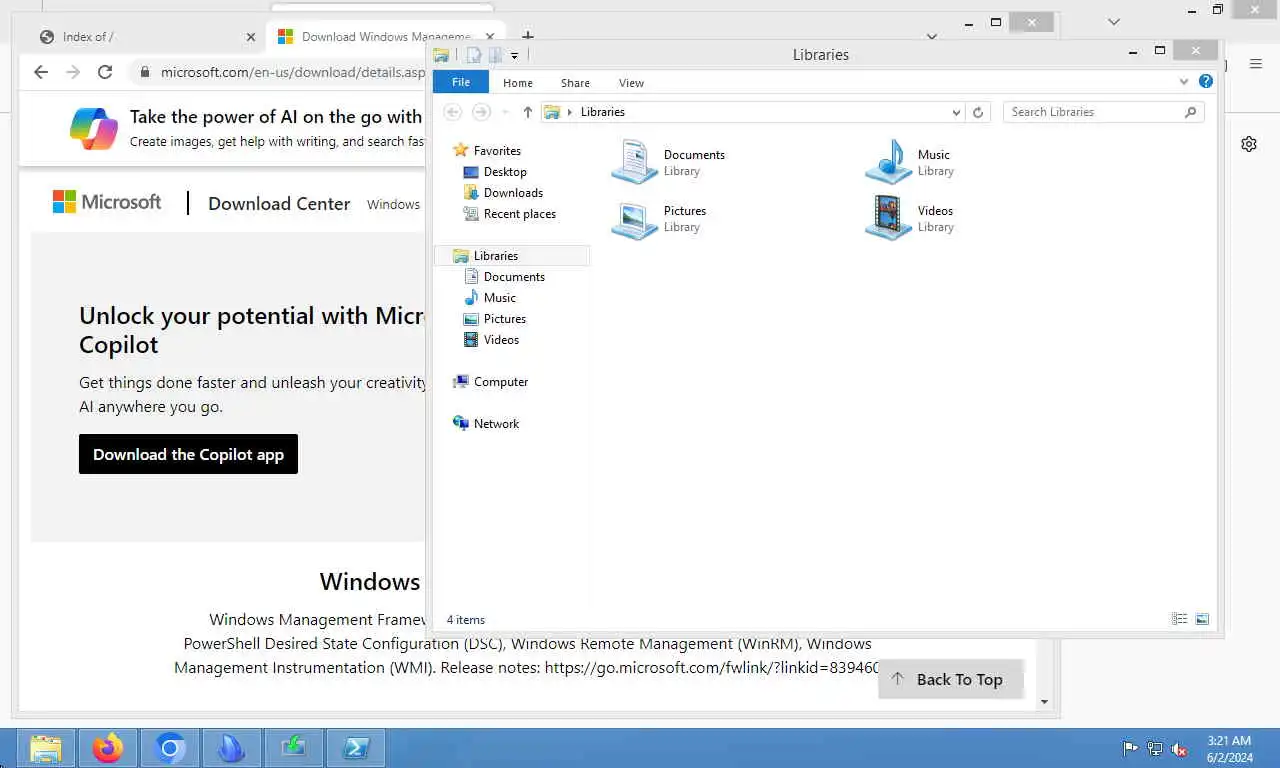The image size is (1280, 768).
Task: Open the Windows link in Download Center nav
Action: coord(393,204)
